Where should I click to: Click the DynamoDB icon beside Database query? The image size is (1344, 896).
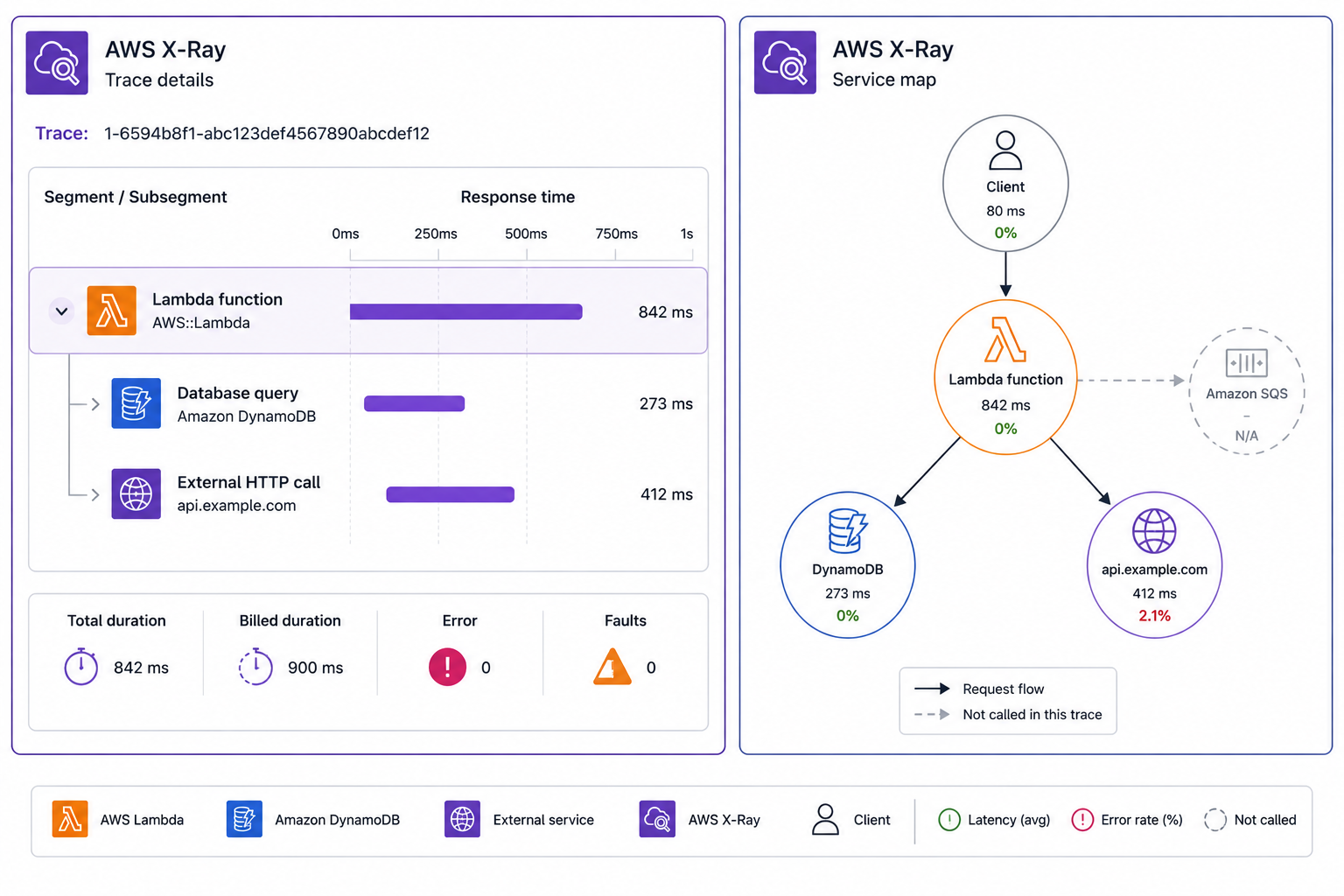(x=136, y=403)
